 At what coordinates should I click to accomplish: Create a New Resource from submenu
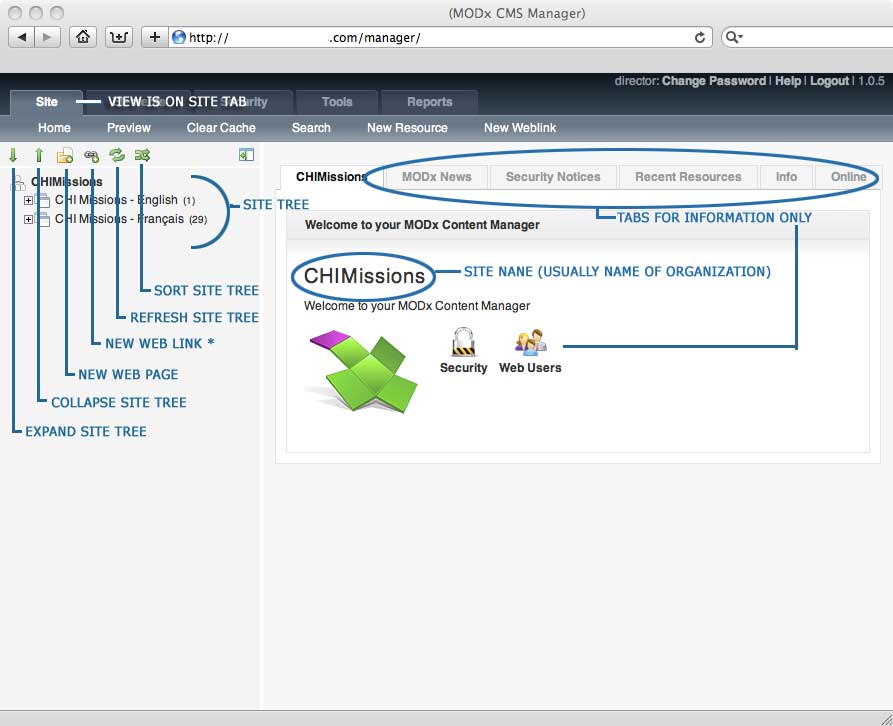pyautogui.click(x=407, y=128)
